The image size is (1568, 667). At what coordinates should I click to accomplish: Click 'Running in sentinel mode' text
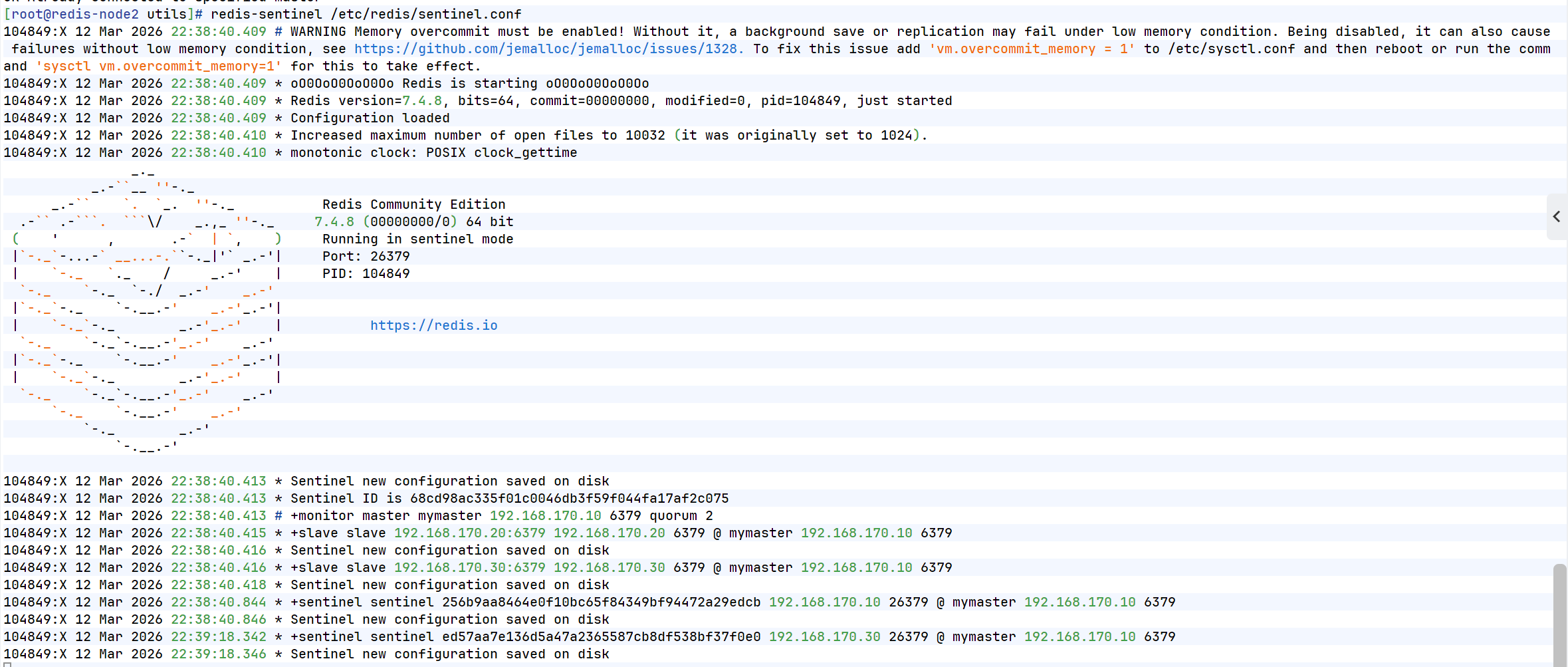click(418, 239)
